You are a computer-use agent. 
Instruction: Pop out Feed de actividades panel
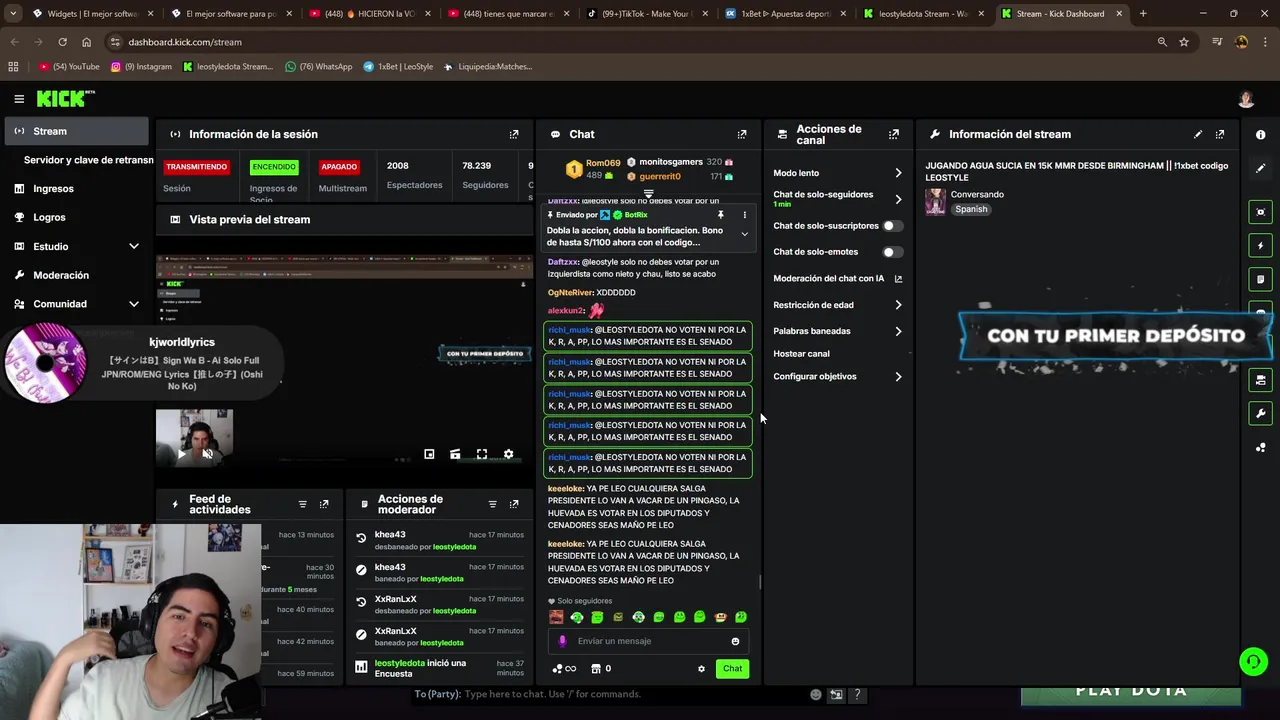coord(324,504)
